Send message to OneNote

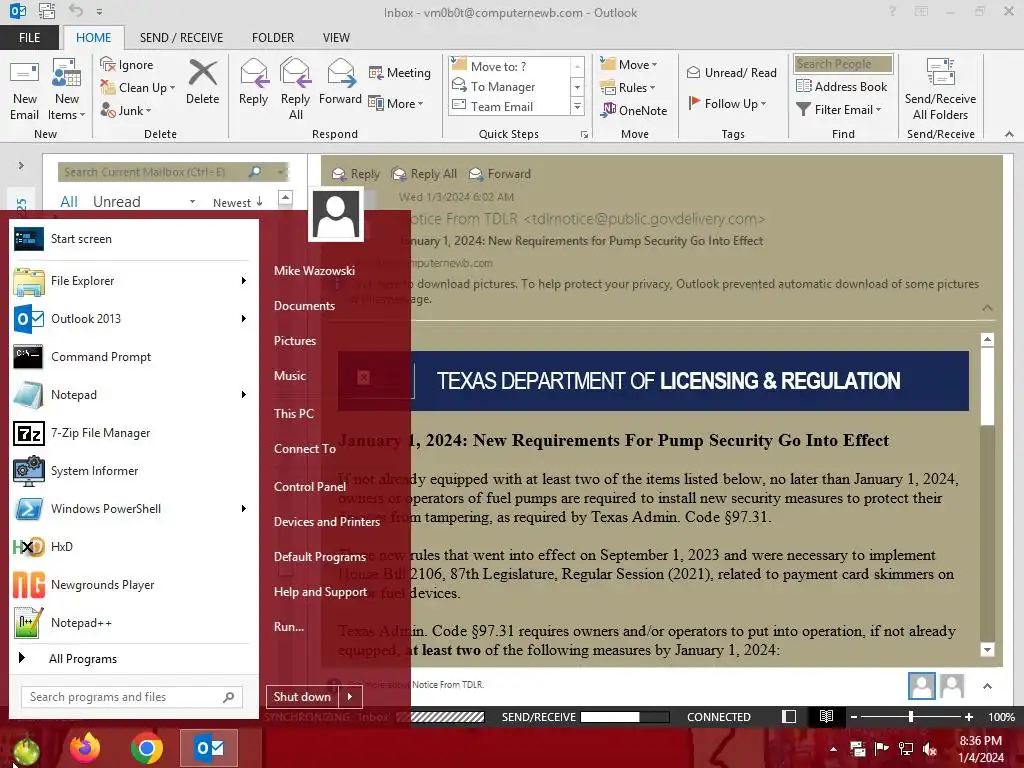(x=634, y=110)
